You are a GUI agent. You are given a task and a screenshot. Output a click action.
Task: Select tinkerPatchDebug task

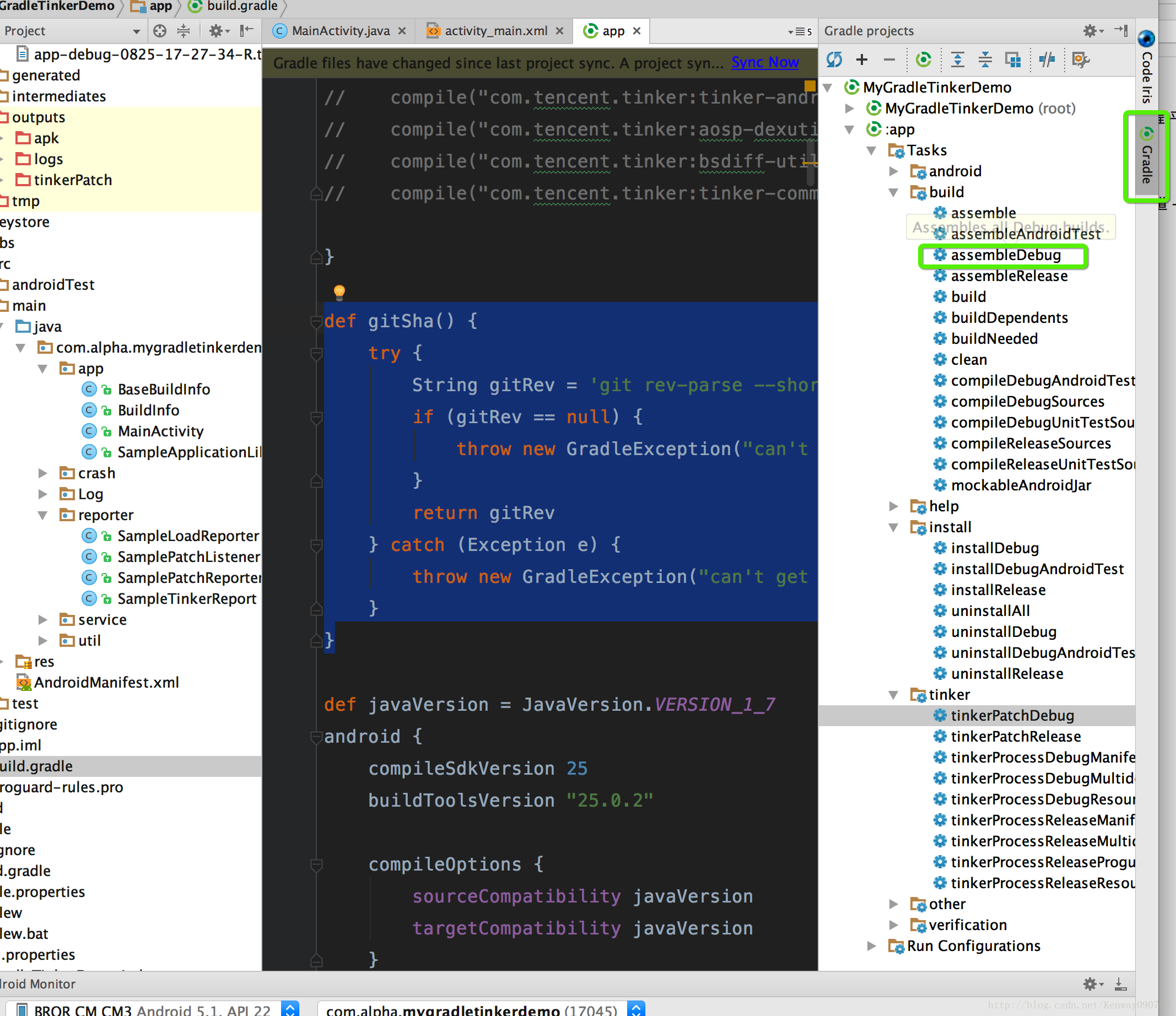pos(1012,715)
